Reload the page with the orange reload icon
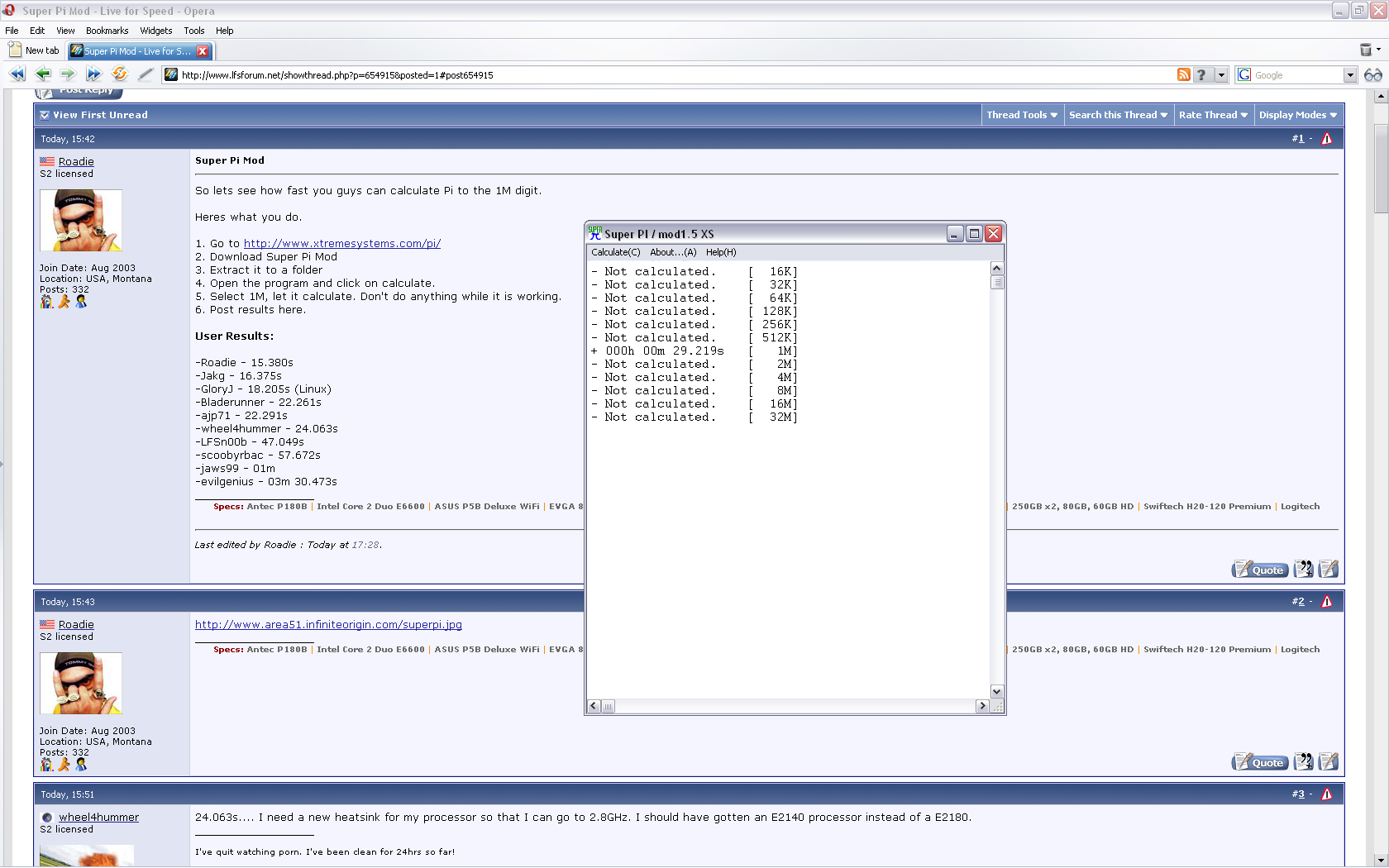1389x868 pixels. (120, 74)
